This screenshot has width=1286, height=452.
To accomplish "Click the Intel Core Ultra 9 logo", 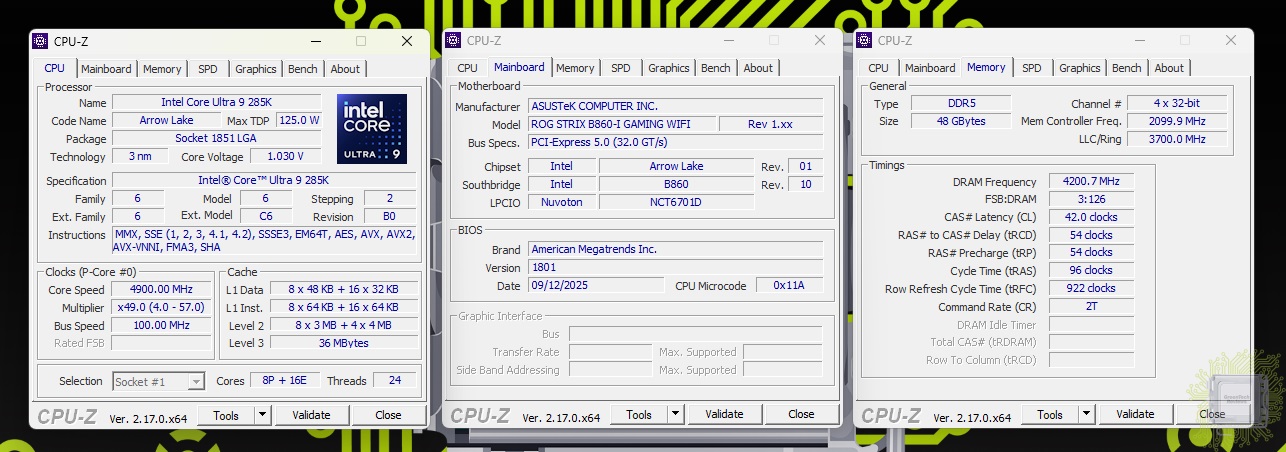I will pyautogui.click(x=372, y=129).
